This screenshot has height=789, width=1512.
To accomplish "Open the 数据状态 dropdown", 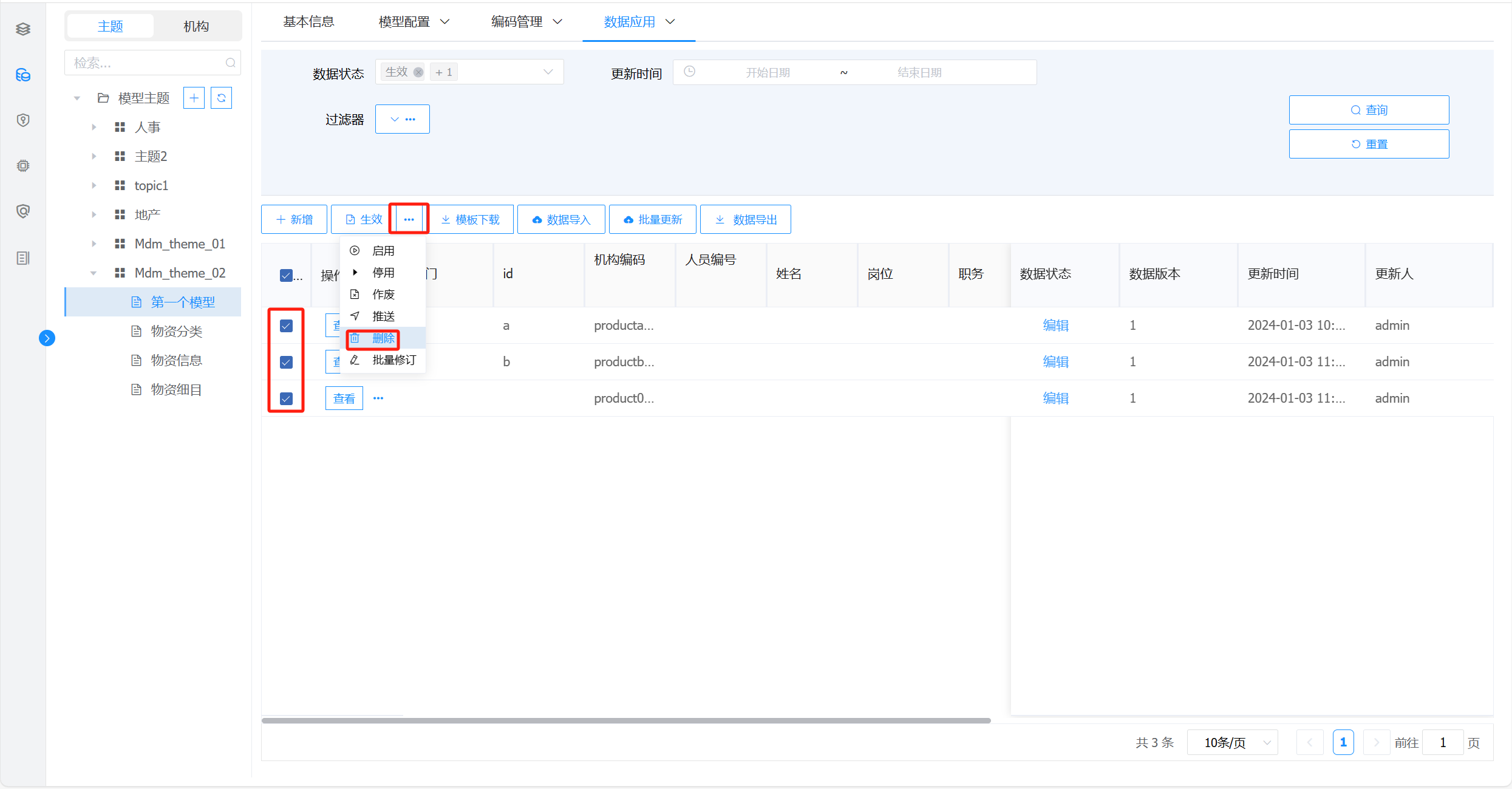I will [548, 72].
